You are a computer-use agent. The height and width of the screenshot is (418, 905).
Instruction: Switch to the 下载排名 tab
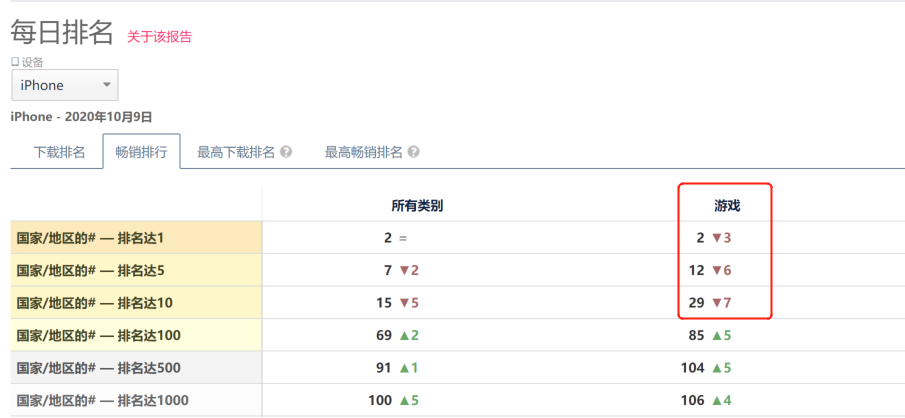(x=60, y=153)
